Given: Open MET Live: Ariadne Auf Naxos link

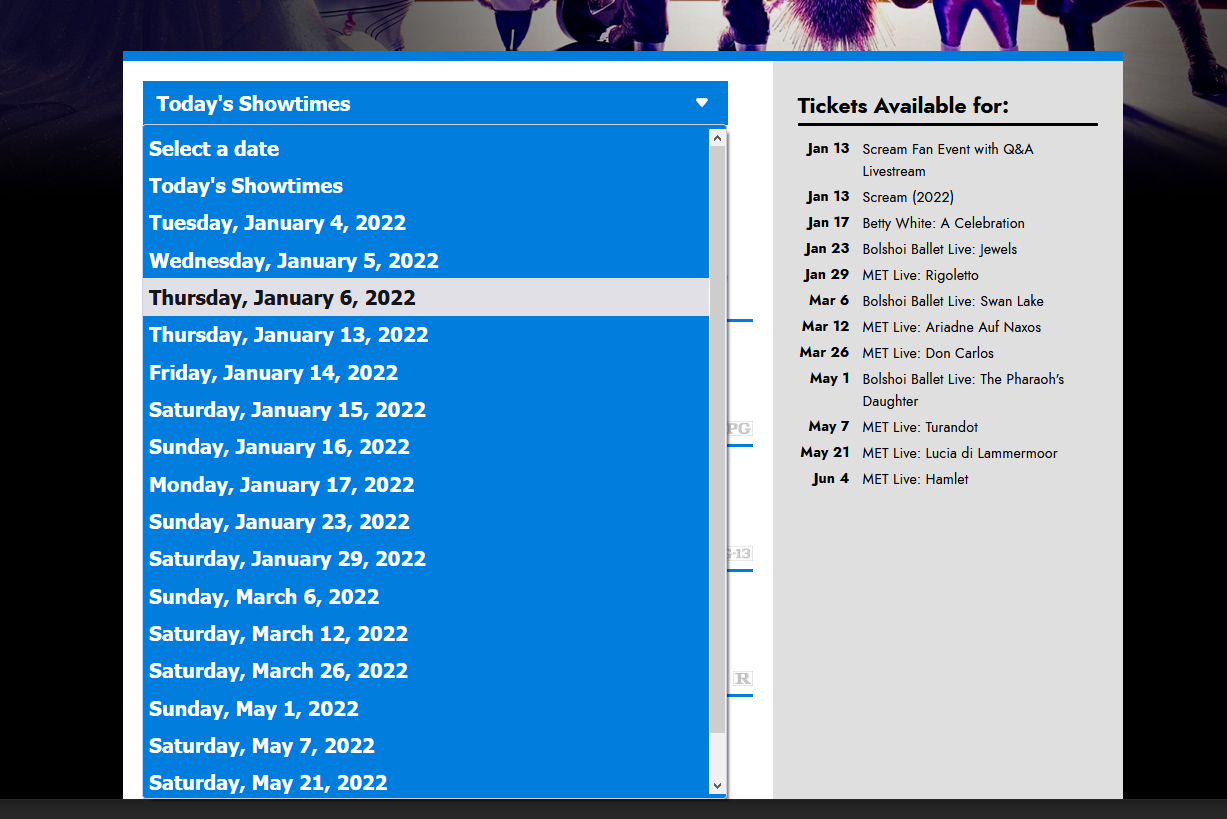Looking at the screenshot, I should [951, 327].
